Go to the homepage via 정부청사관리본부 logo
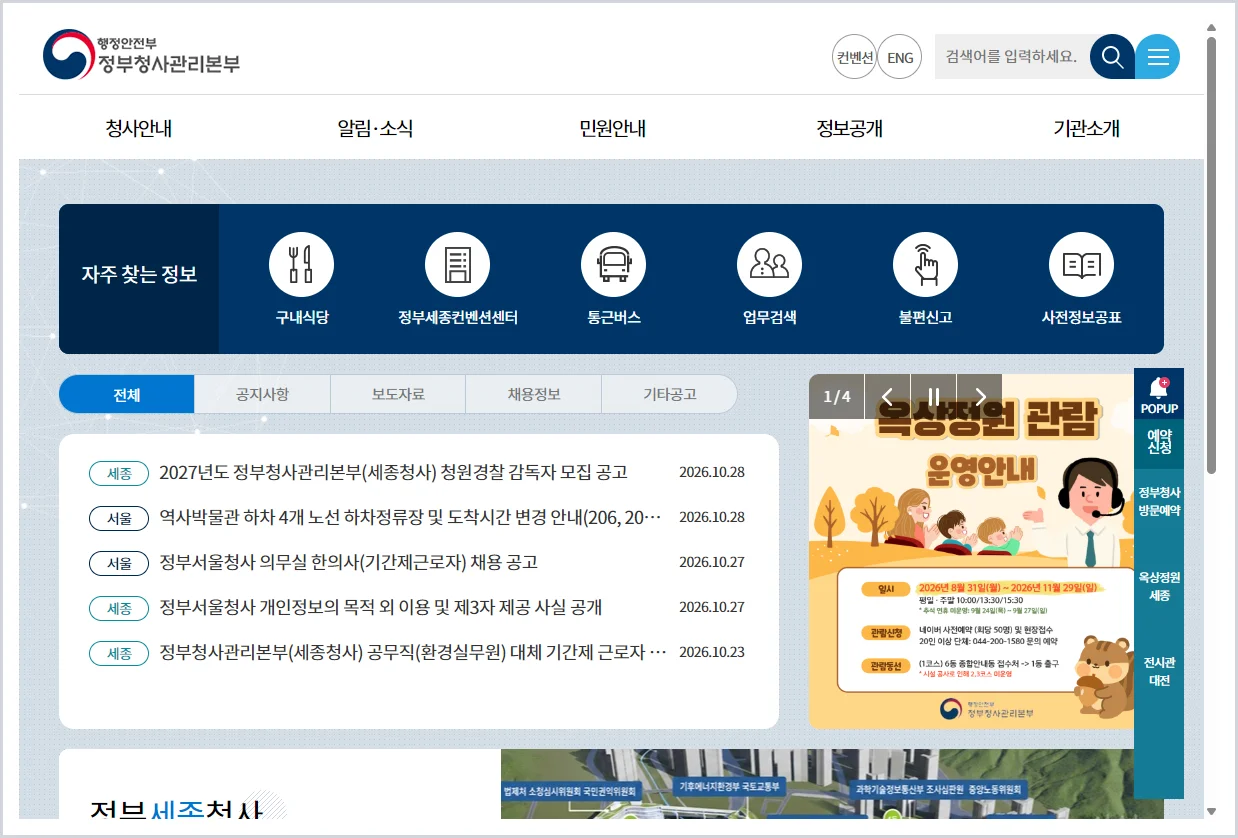The height and width of the screenshot is (838, 1238). pyautogui.click(x=141, y=55)
